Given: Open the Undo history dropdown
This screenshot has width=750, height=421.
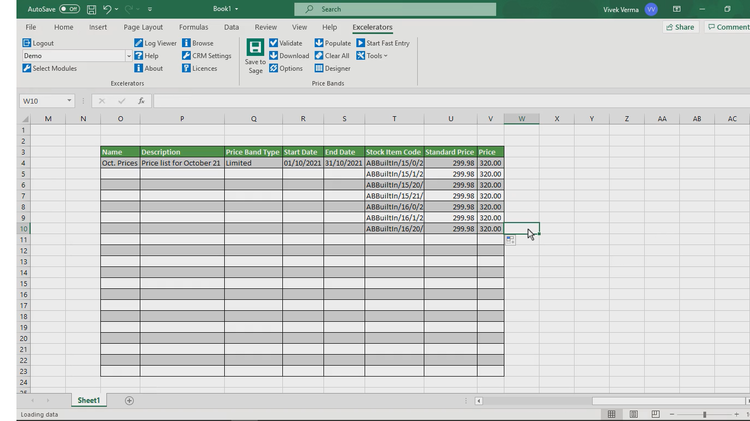Looking at the screenshot, I should [x=117, y=9].
